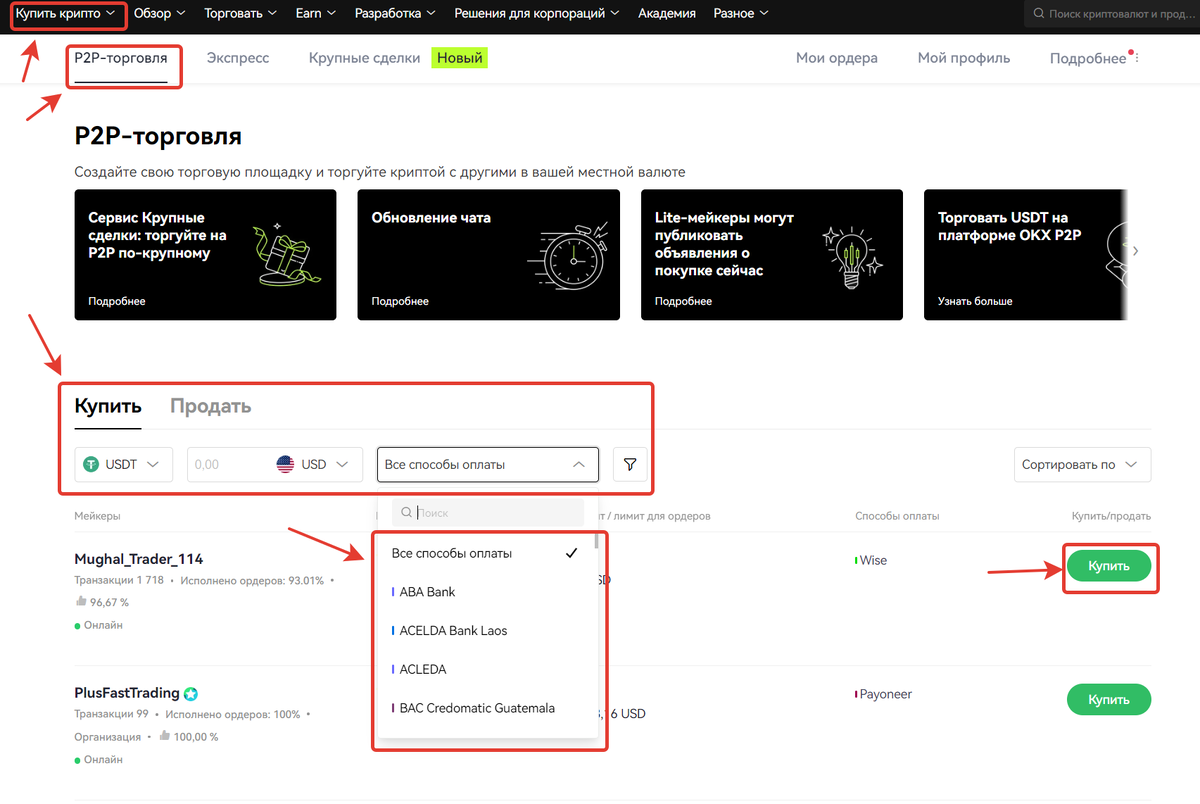Click the thumbs-up 96,67 % rating
This screenshot has width=1200, height=804.
[x=102, y=602]
